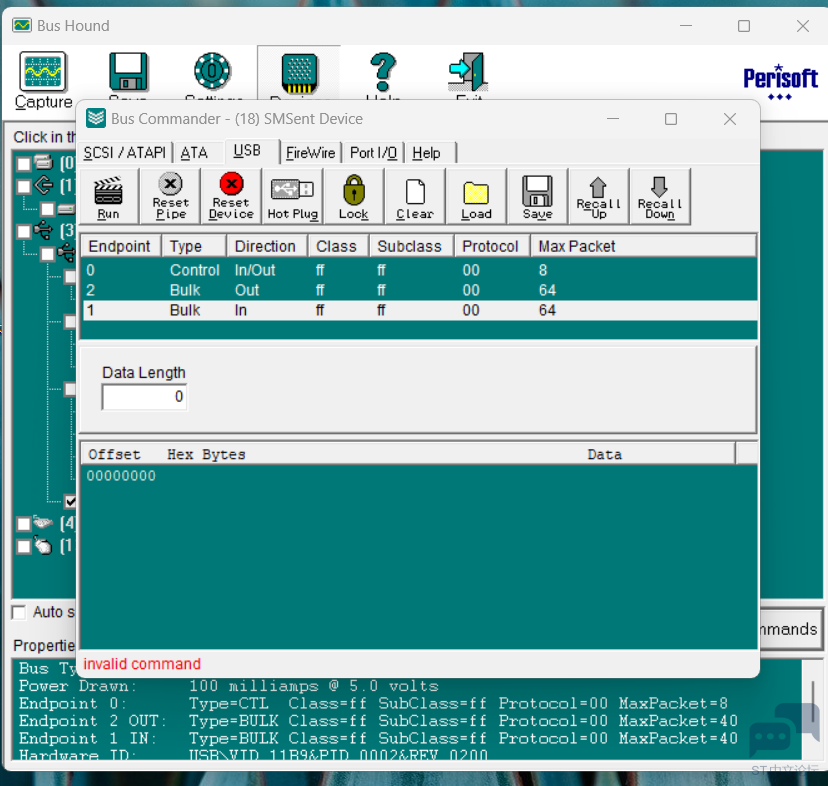This screenshot has height=786, width=828.
Task: Click the Recall Up arrow
Action: [x=599, y=197]
